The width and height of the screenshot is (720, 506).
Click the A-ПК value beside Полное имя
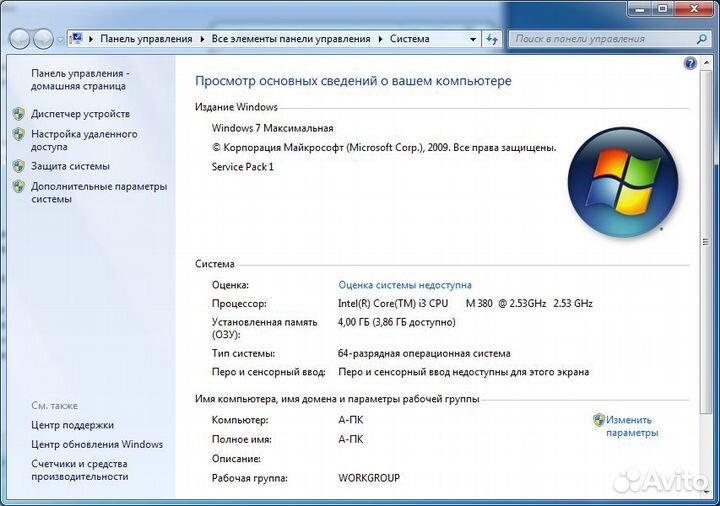pyautogui.click(x=350, y=439)
